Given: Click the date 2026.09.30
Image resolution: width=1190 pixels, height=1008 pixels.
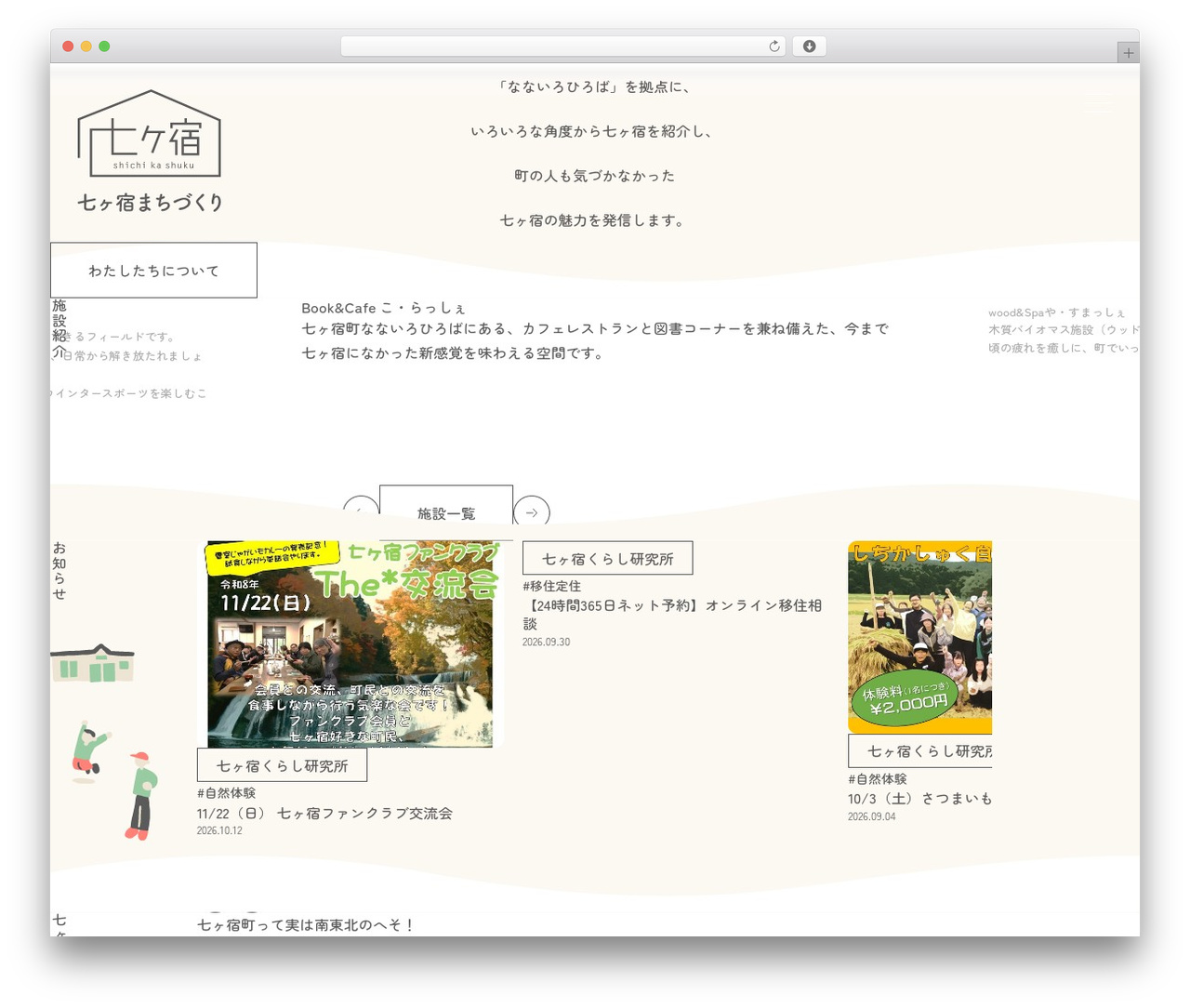Looking at the screenshot, I should coord(546,642).
